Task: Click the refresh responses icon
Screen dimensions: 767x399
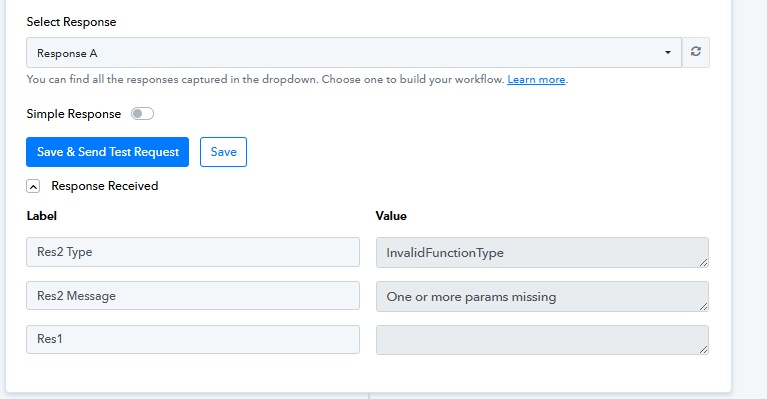Action: click(x=696, y=52)
